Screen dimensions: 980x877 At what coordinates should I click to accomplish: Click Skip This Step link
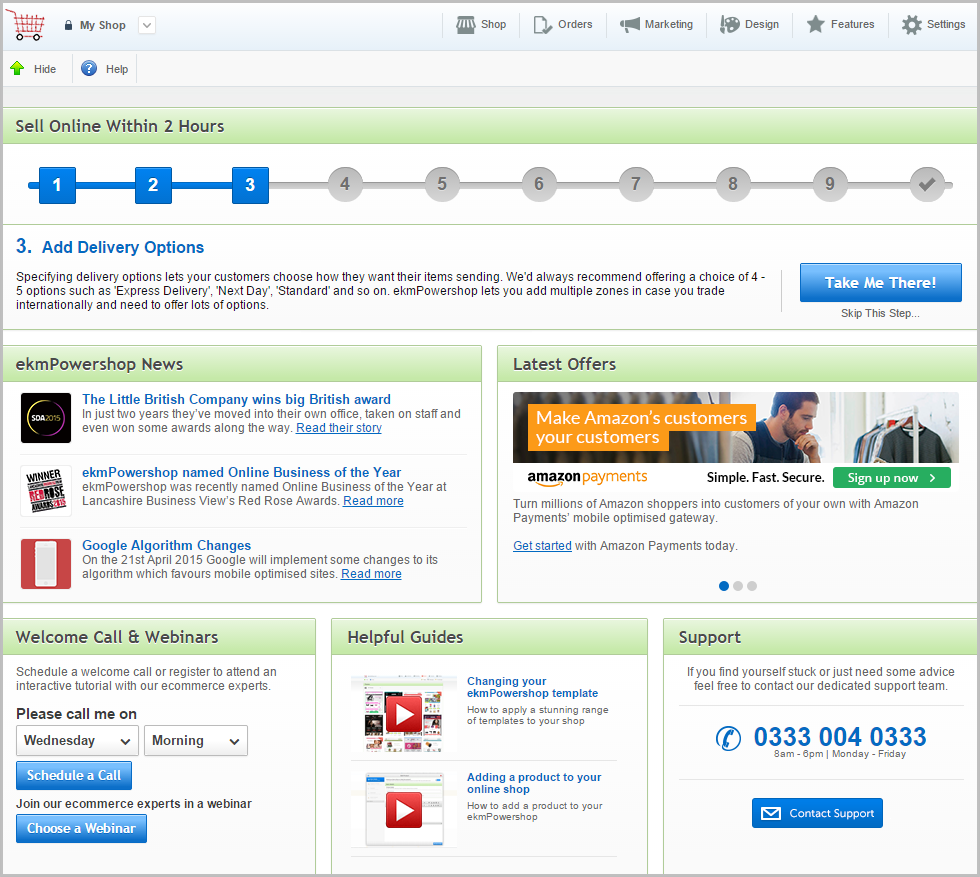(880, 313)
